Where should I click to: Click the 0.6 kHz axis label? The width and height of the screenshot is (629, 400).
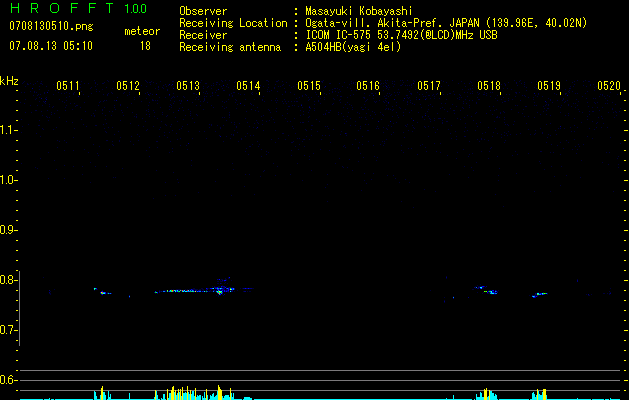tap(8, 380)
